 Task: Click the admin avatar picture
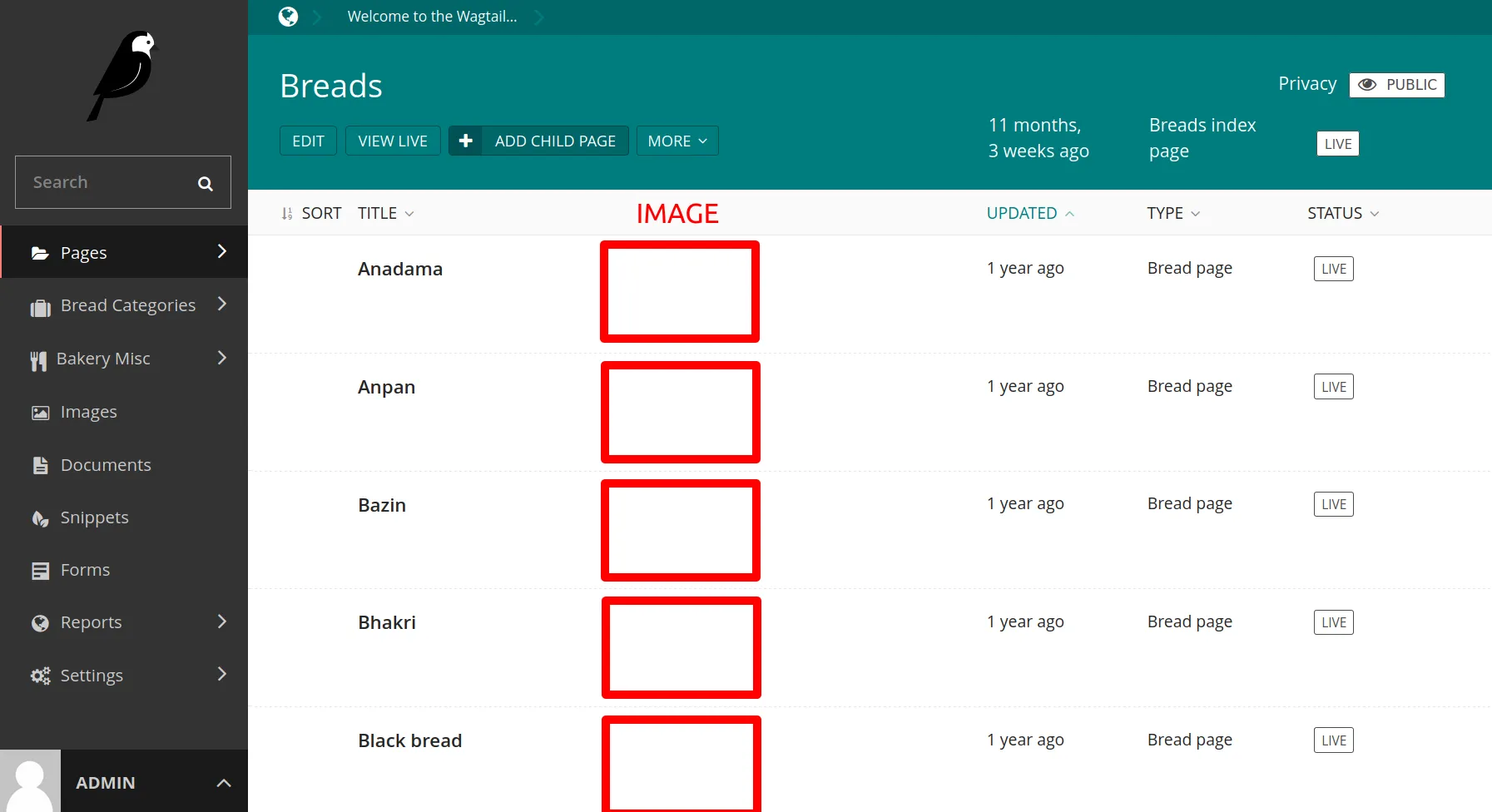pyautogui.click(x=30, y=781)
